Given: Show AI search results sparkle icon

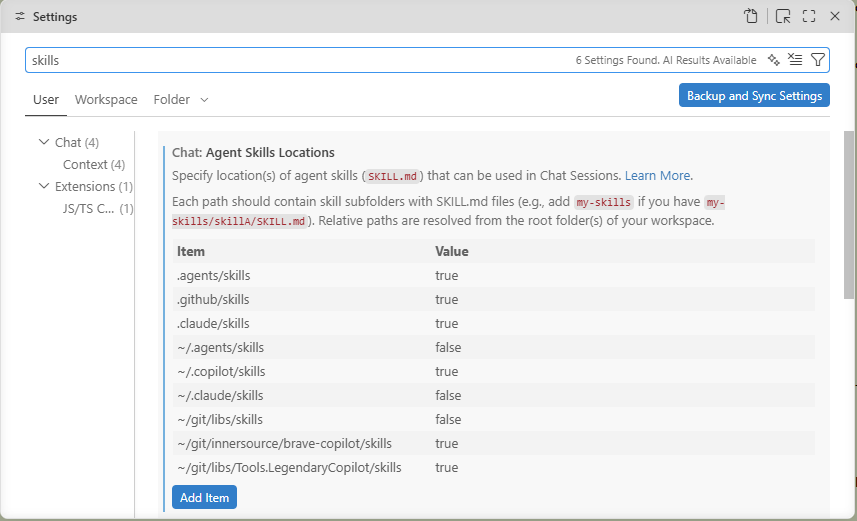Looking at the screenshot, I should tap(773, 60).
